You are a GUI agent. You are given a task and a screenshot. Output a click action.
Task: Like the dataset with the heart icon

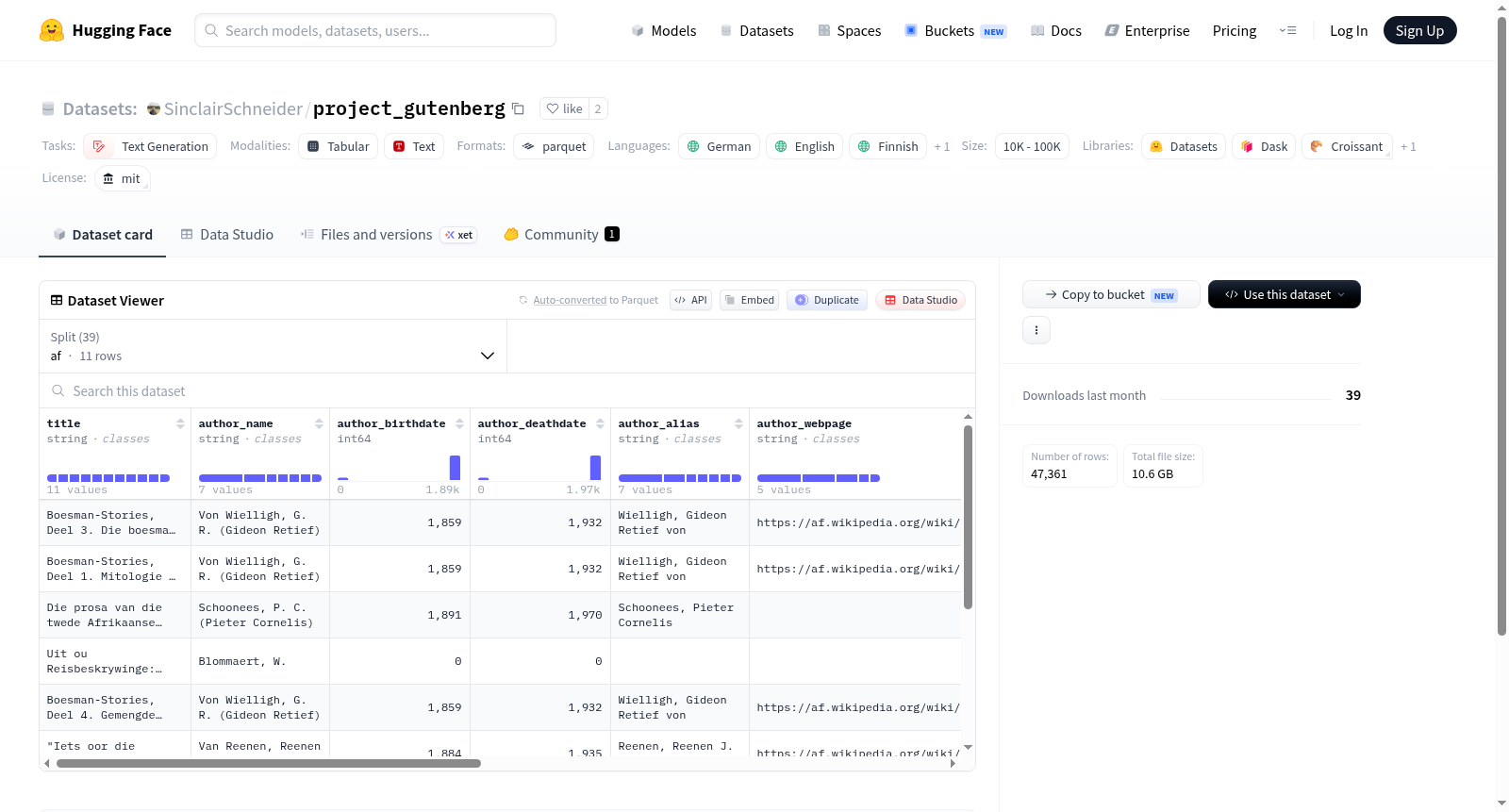pyautogui.click(x=564, y=108)
